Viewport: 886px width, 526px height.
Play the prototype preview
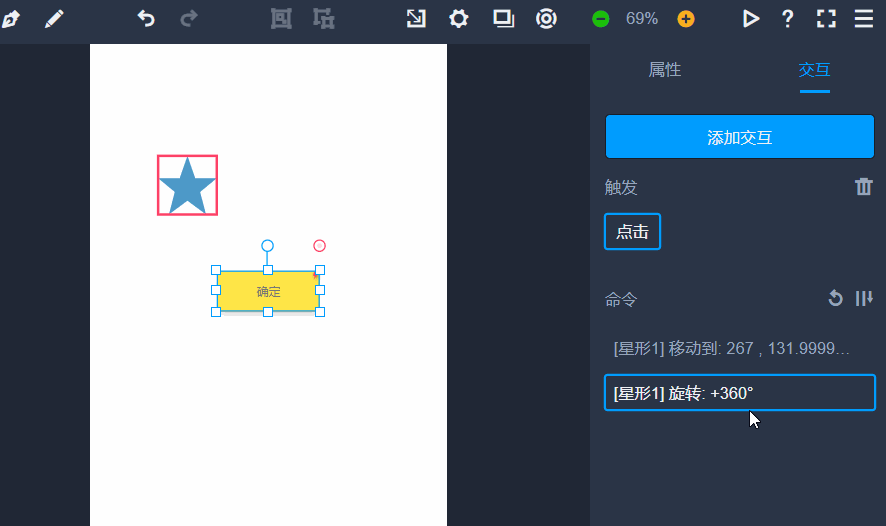tap(751, 19)
